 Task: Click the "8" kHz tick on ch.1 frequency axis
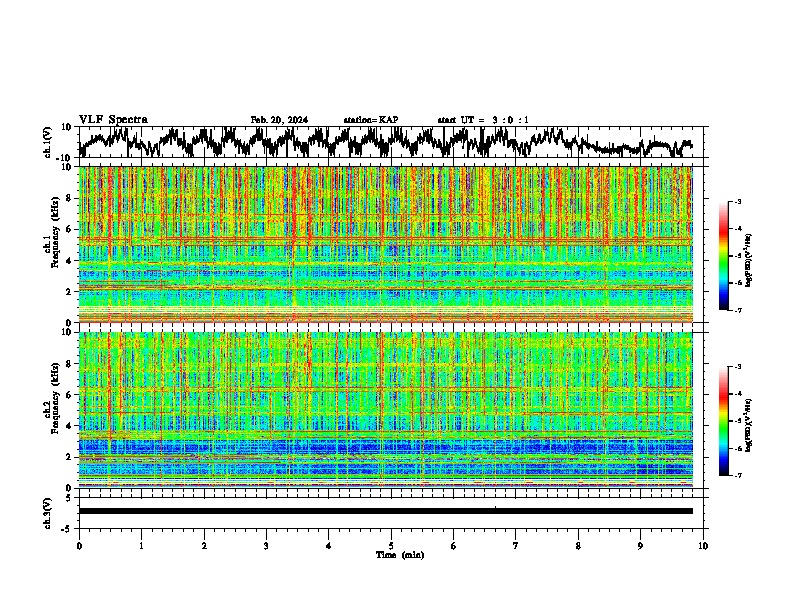pos(69,198)
